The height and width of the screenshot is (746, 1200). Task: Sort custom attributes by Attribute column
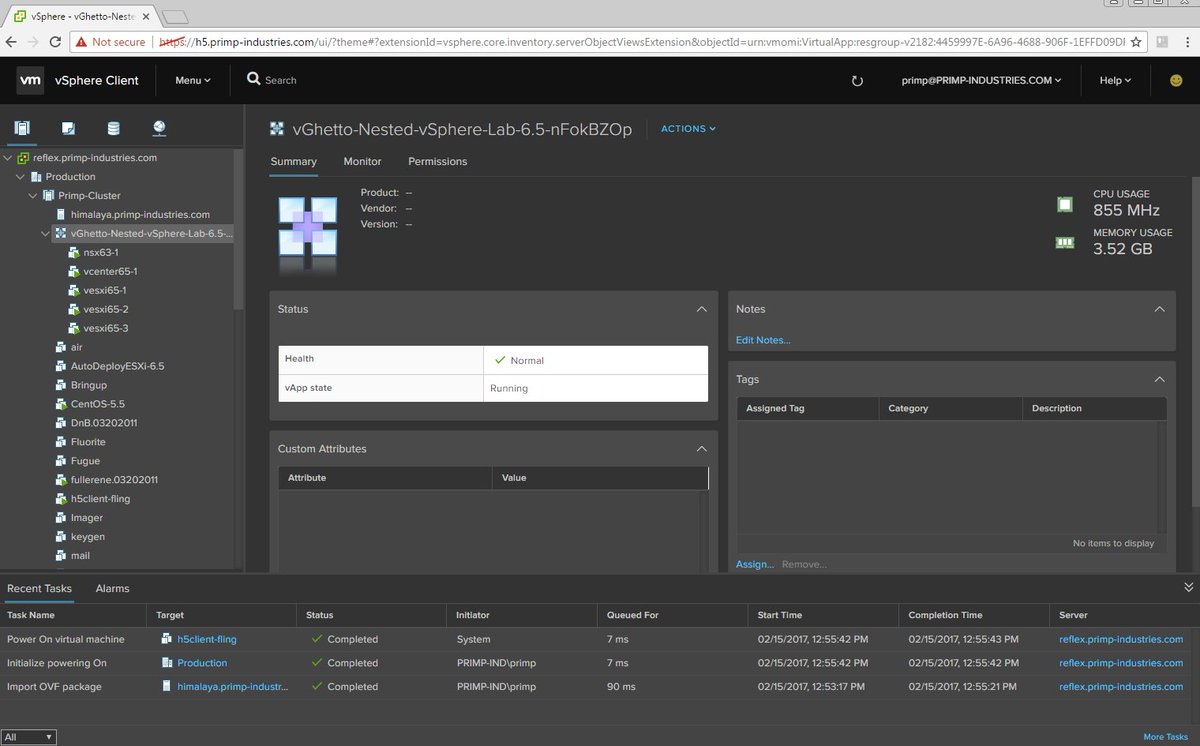307,478
